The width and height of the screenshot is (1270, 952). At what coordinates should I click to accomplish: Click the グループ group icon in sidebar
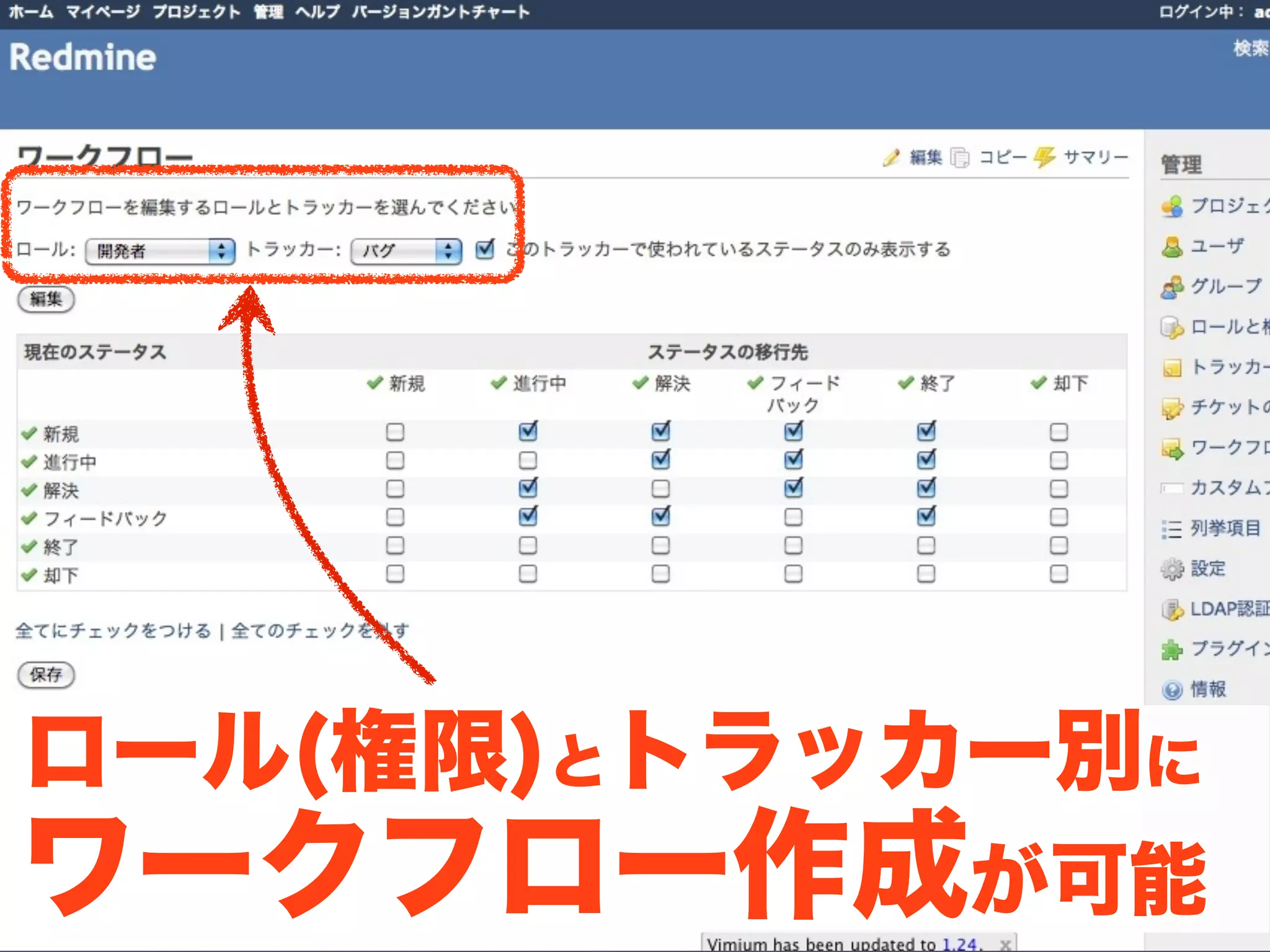click(1172, 287)
